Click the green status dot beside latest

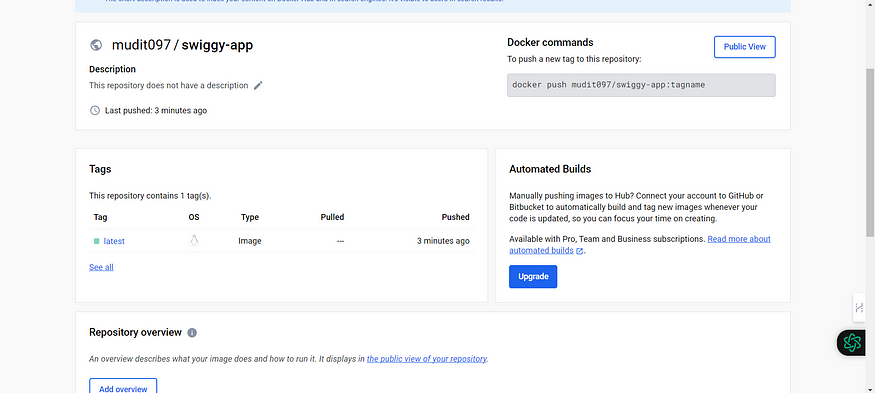[x=97, y=241]
